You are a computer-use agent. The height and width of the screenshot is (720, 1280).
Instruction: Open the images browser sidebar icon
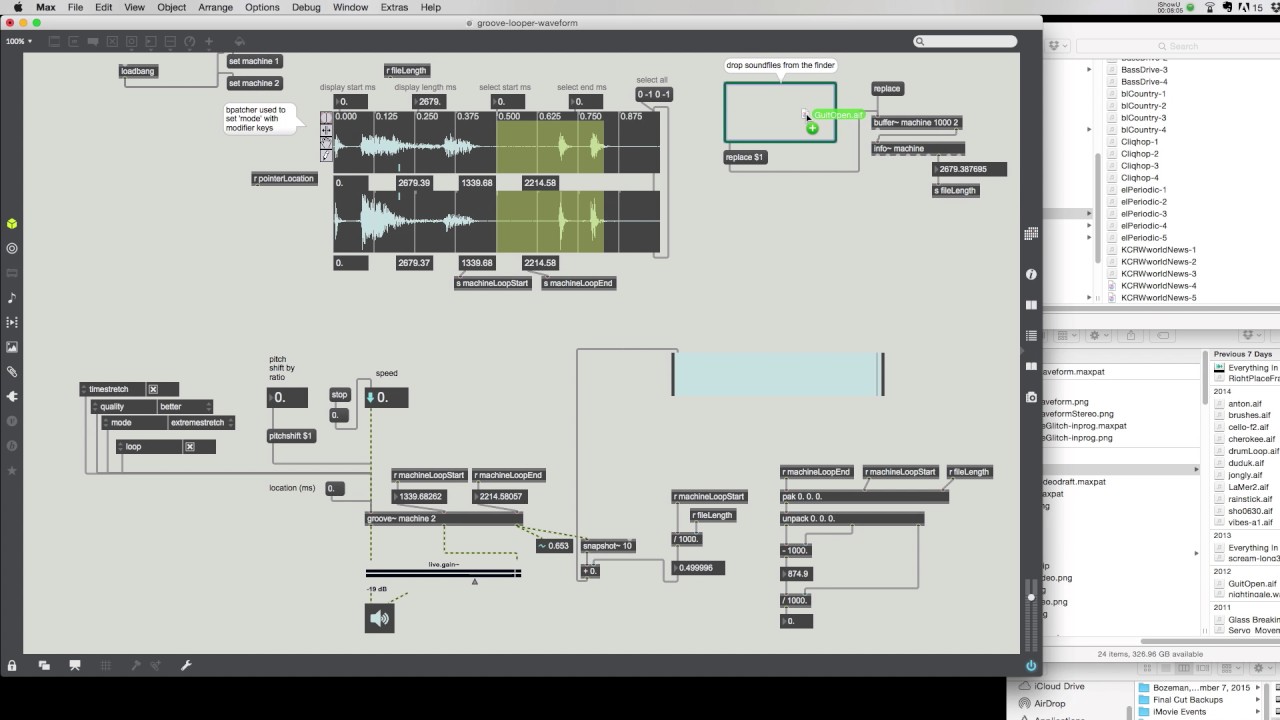(x=12, y=347)
